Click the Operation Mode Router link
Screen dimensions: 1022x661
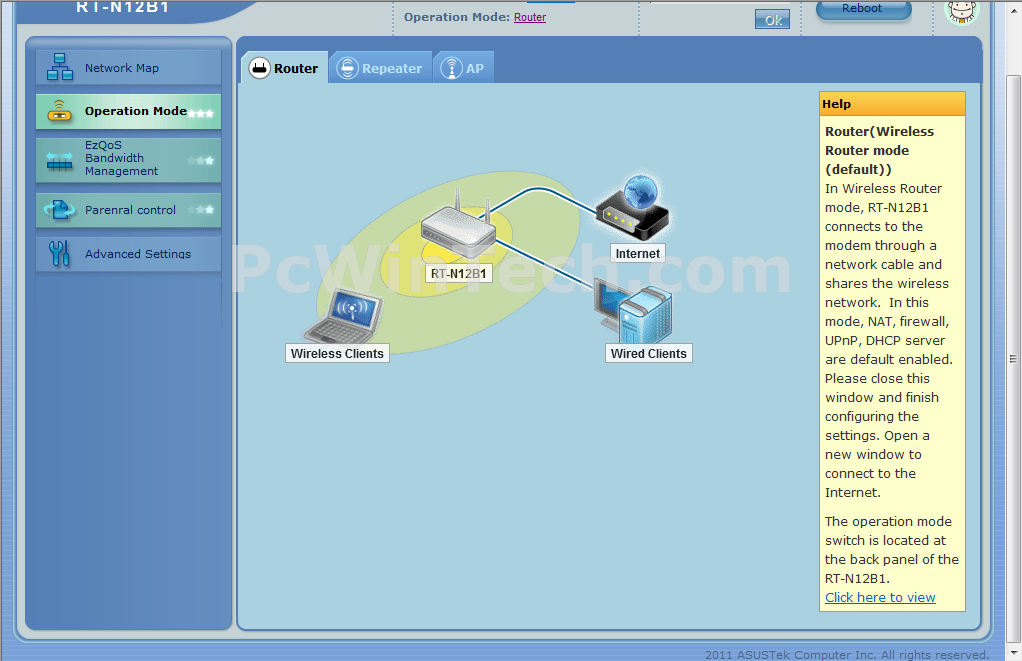click(x=530, y=18)
